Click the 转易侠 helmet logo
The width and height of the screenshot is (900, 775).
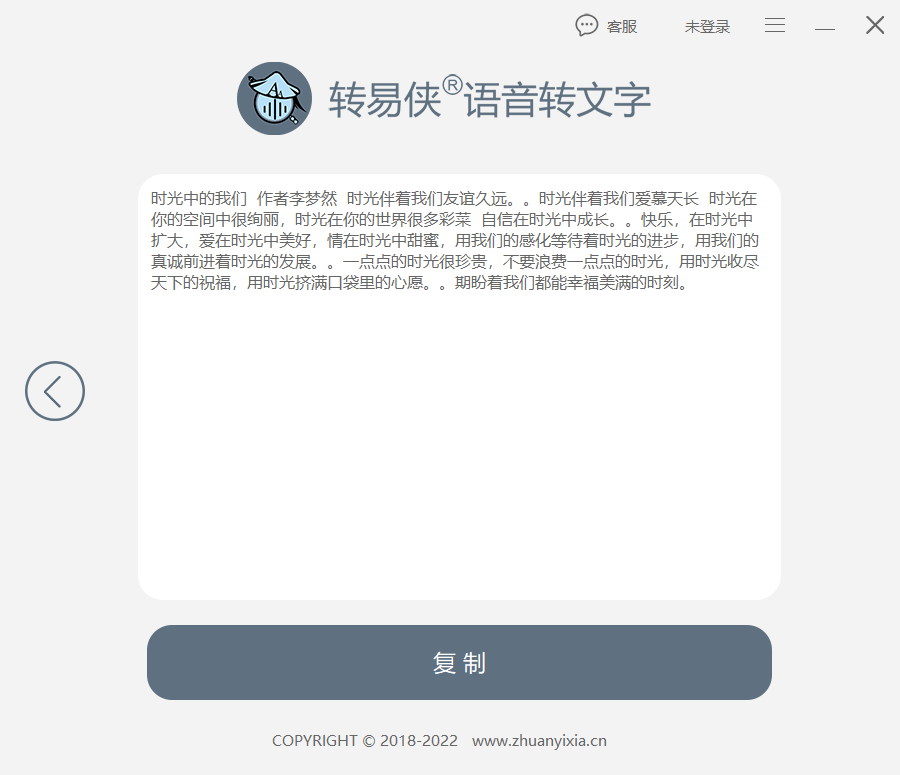pos(274,99)
